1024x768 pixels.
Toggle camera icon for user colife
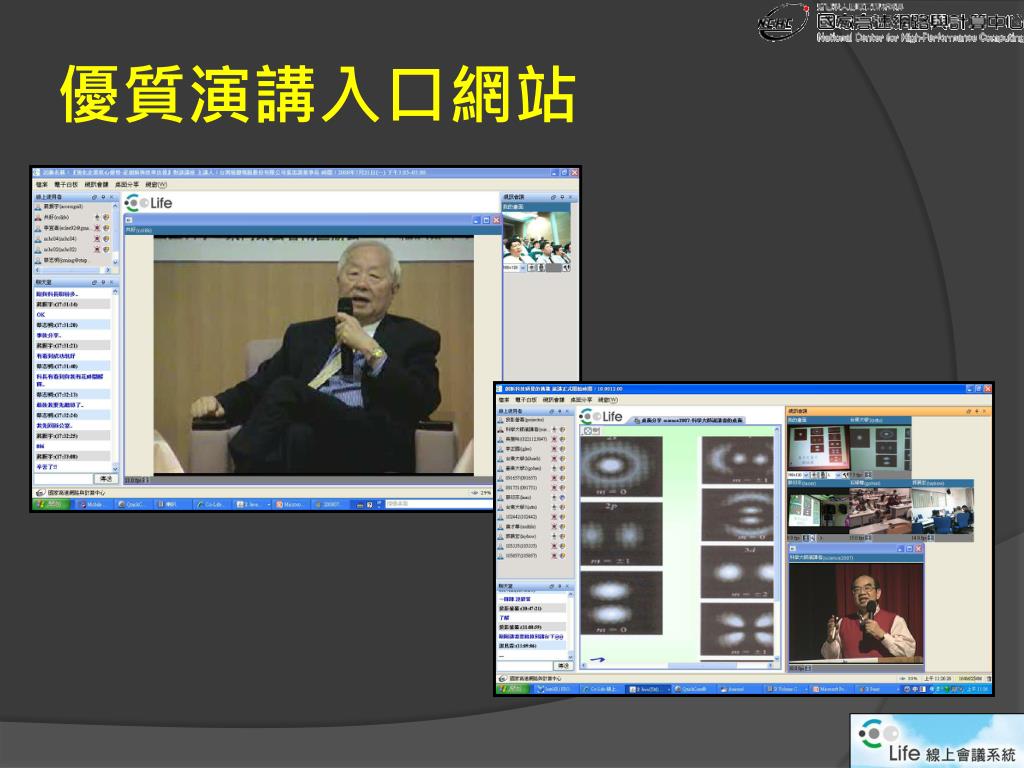(106, 217)
